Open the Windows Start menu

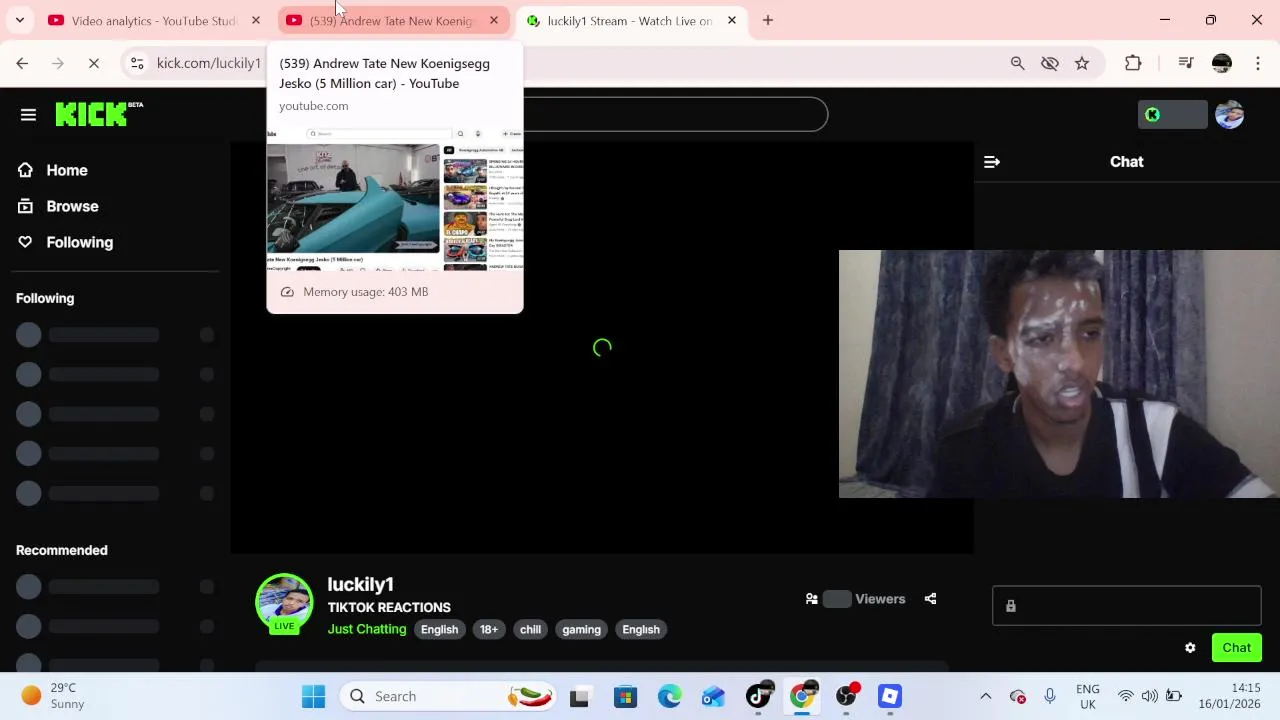coord(313,696)
